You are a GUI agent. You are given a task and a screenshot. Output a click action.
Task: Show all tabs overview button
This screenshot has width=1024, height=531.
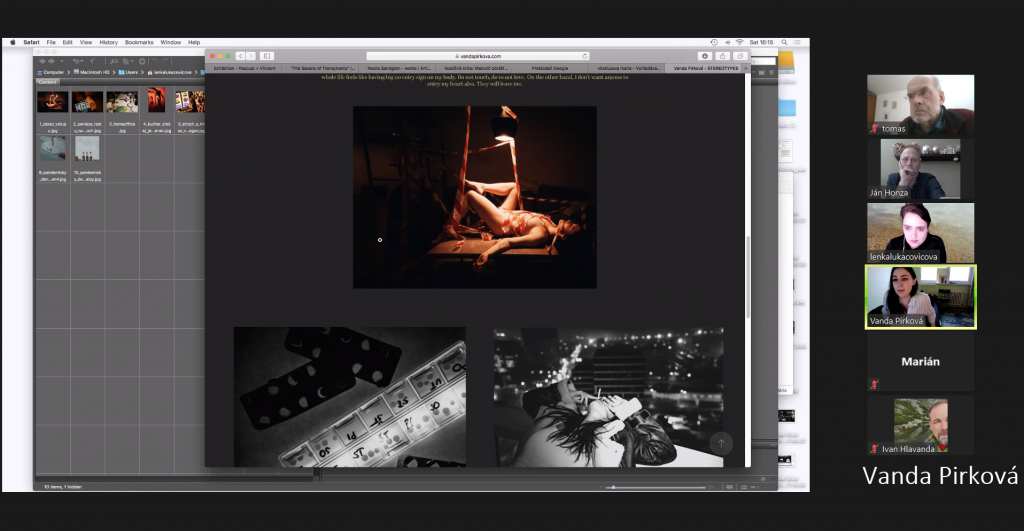coord(740,56)
